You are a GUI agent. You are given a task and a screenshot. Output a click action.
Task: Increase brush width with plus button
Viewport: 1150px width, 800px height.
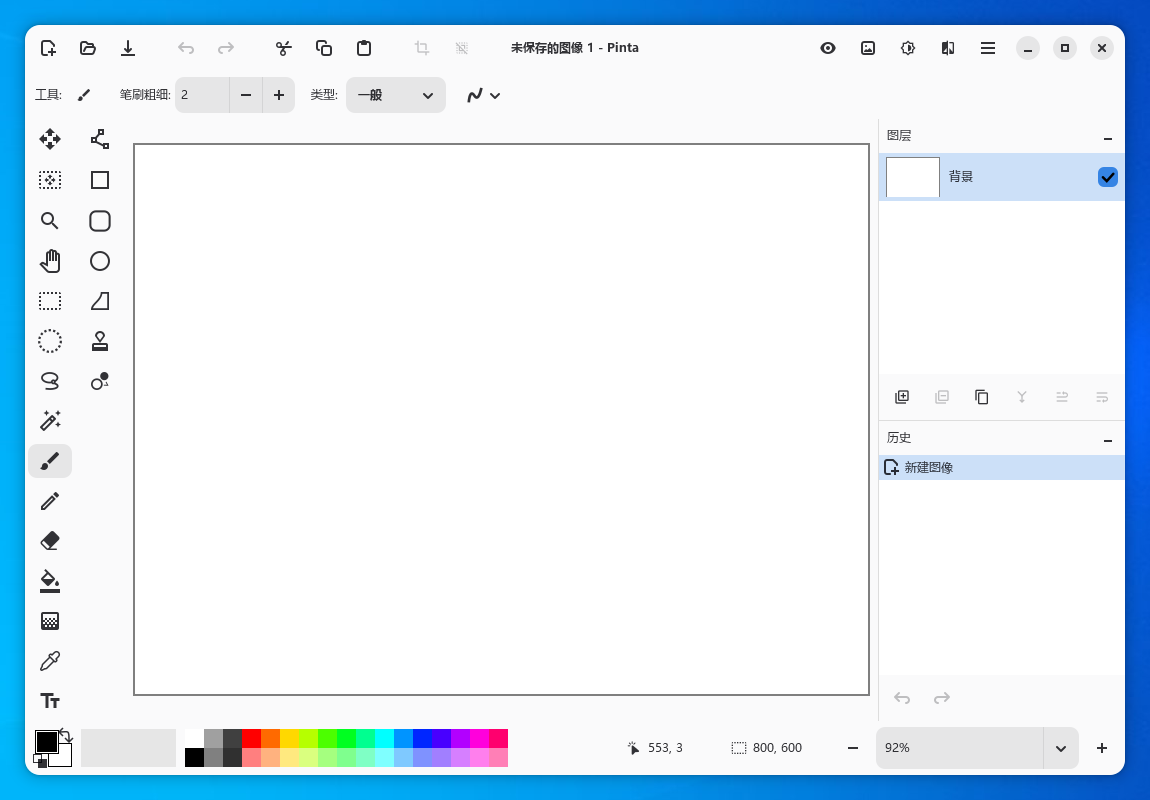point(278,95)
